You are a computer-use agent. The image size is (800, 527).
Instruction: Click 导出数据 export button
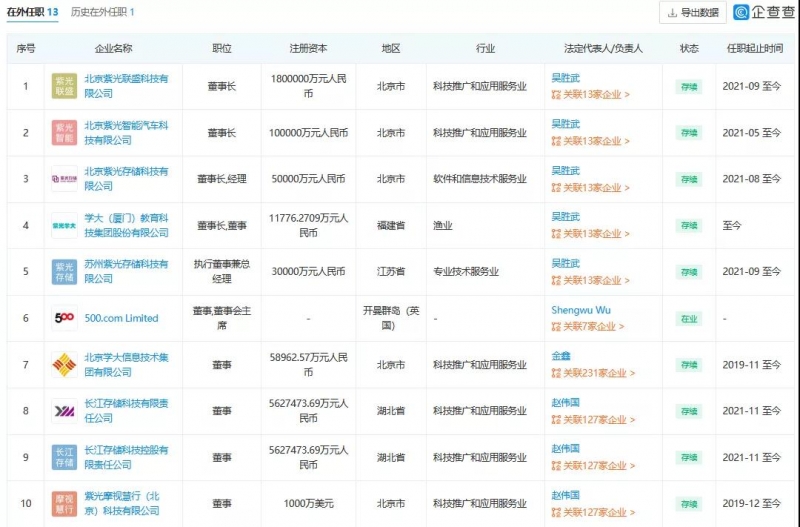[x=693, y=12]
